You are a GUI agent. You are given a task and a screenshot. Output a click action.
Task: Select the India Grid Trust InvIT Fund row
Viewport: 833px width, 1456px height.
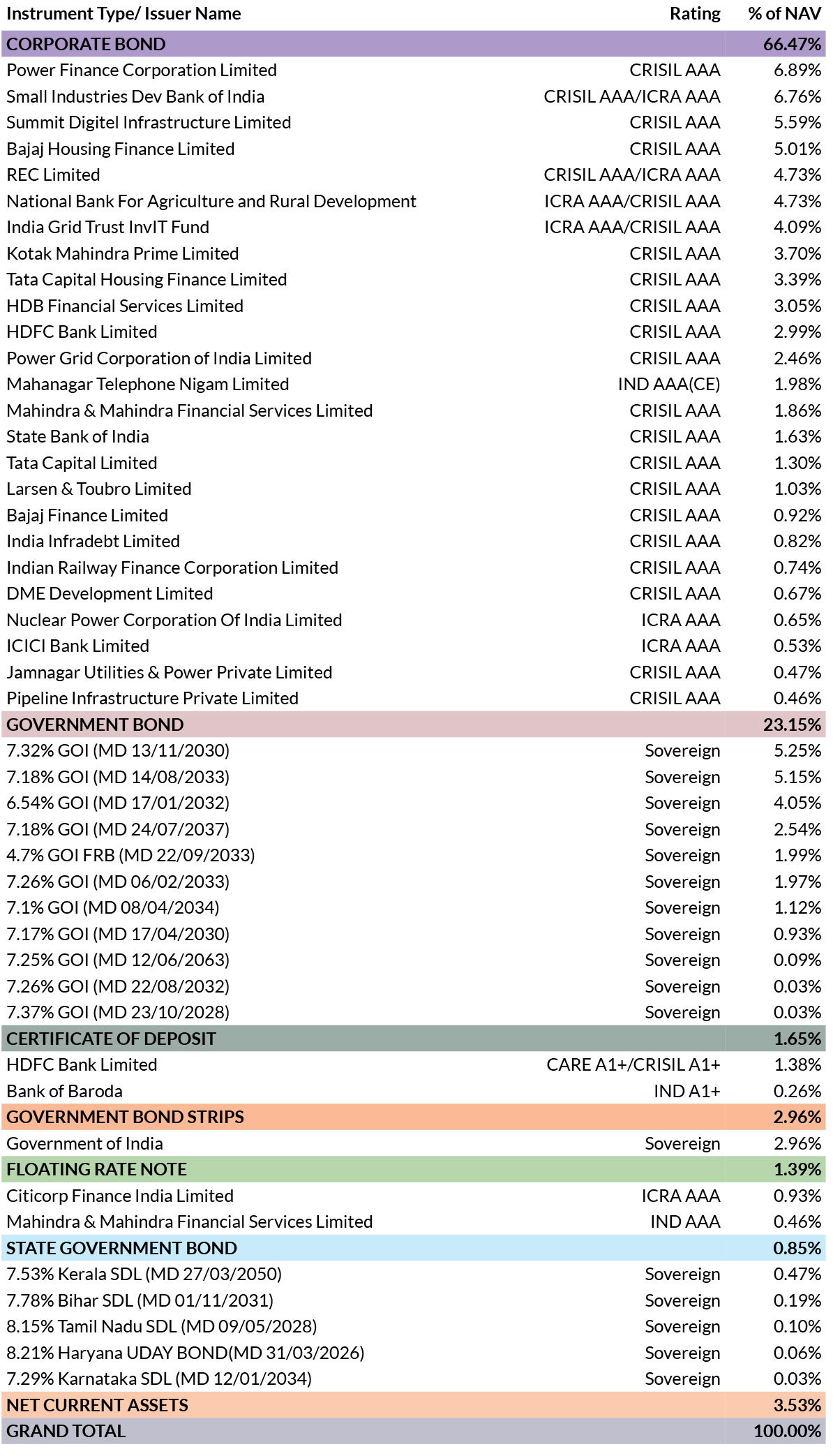(x=413, y=228)
